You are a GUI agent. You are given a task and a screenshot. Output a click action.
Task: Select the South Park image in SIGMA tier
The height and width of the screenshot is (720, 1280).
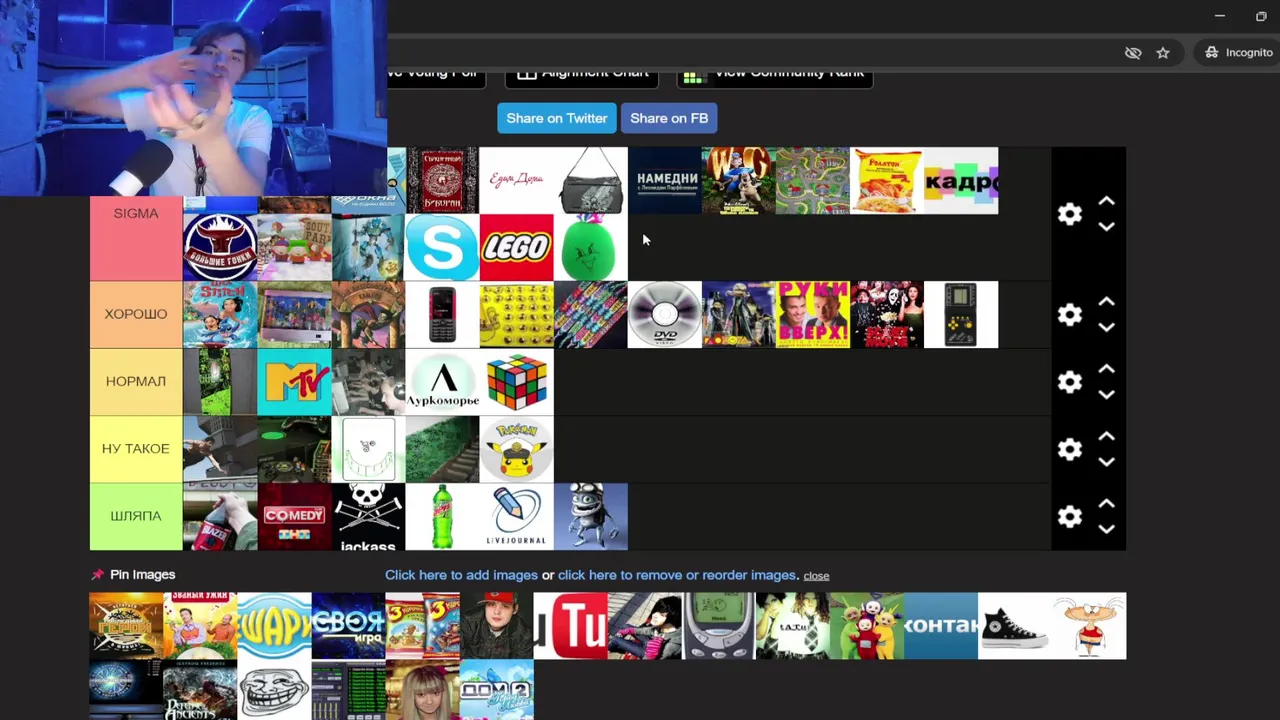tap(294, 247)
